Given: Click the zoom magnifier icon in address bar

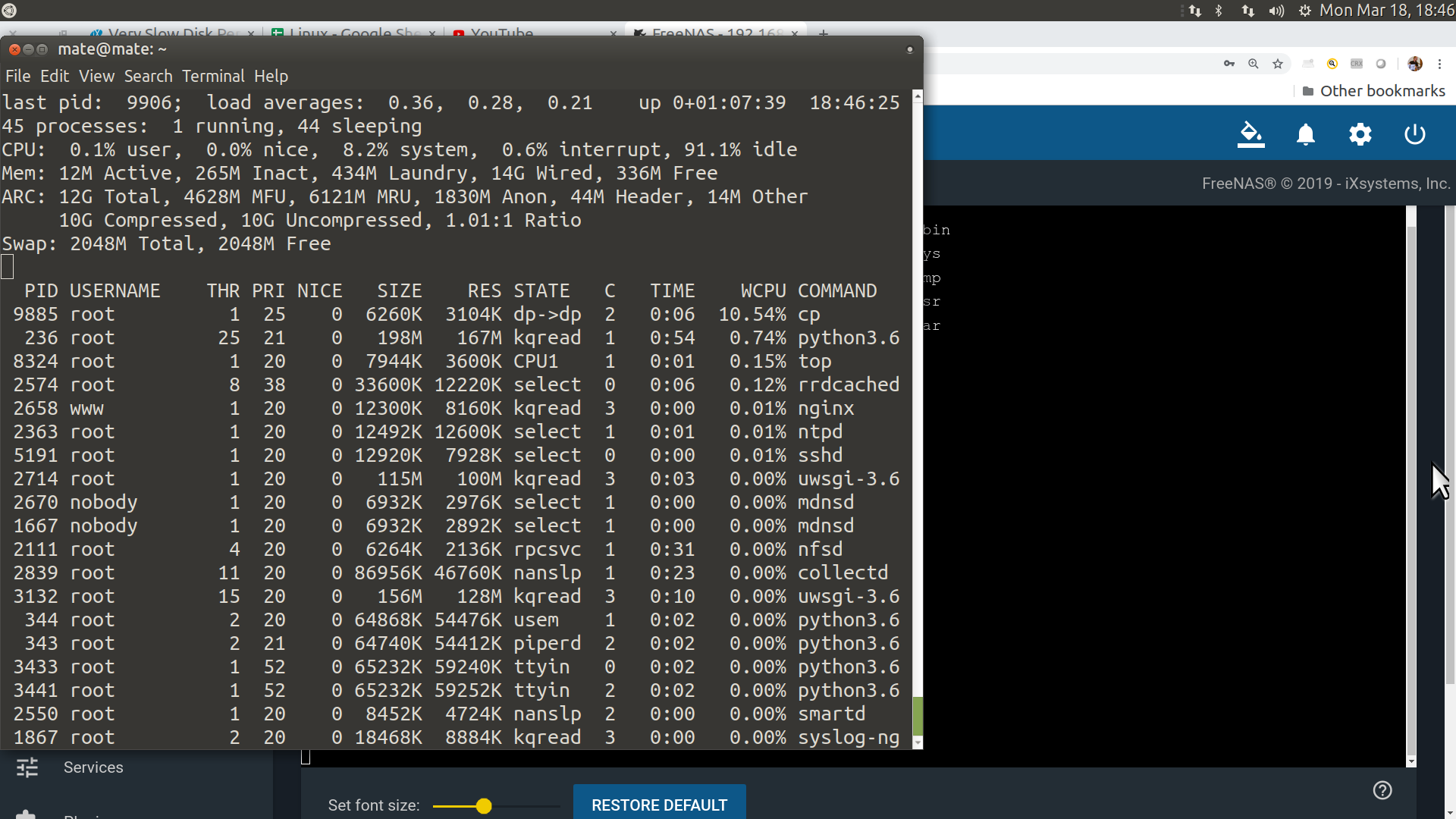Looking at the screenshot, I should (x=1254, y=64).
